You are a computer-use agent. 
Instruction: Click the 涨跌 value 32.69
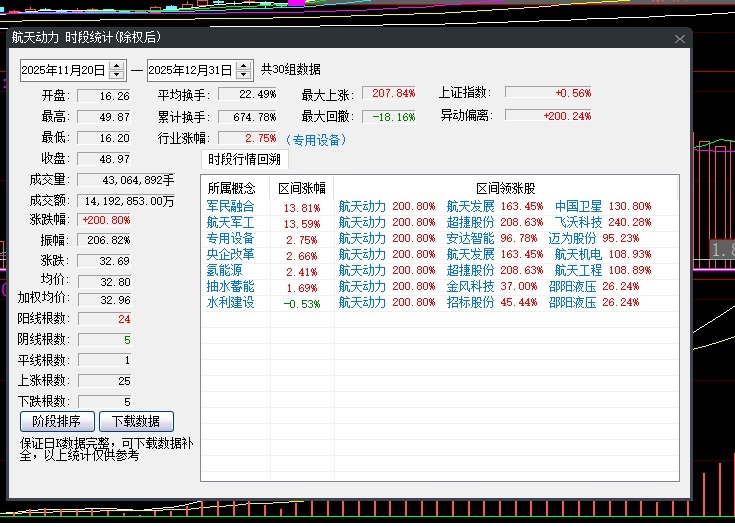click(105, 261)
